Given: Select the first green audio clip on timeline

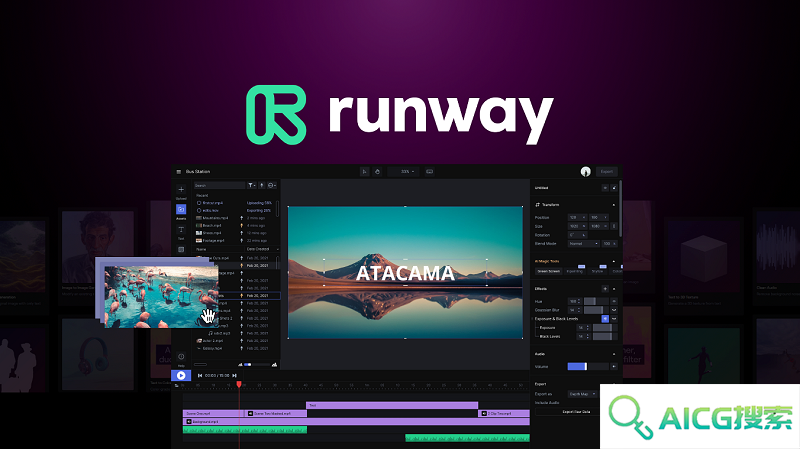Looking at the screenshot, I should click(x=245, y=430).
